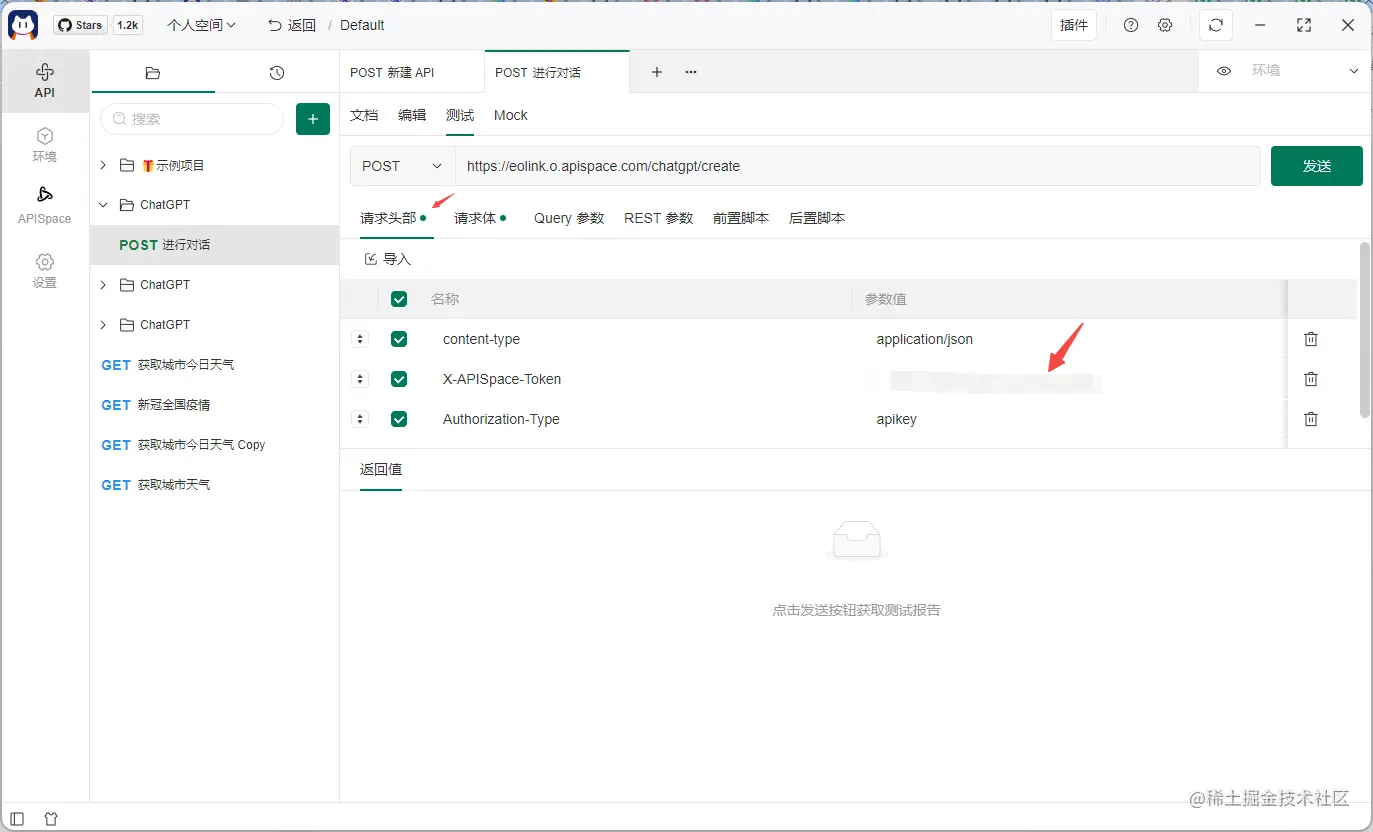Open APISpace in the sidebar
This screenshot has width=1373, height=832.
click(44, 206)
